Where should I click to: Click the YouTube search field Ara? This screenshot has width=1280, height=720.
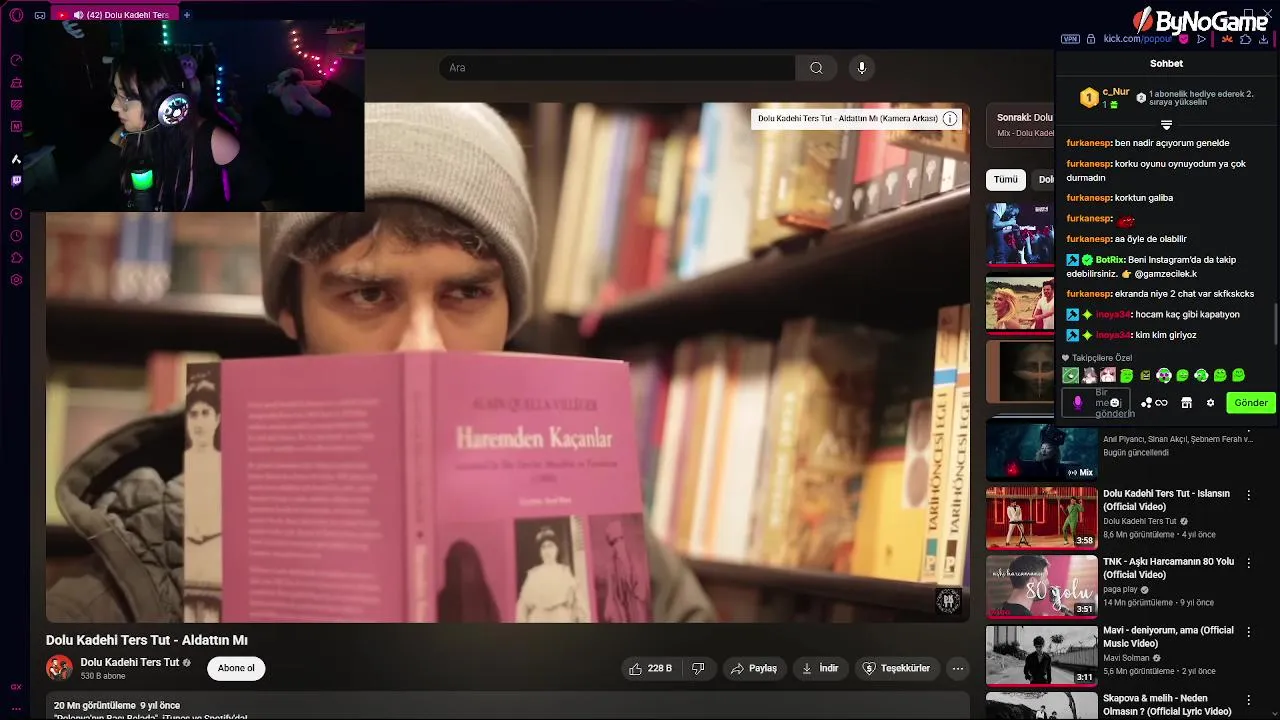coord(617,68)
